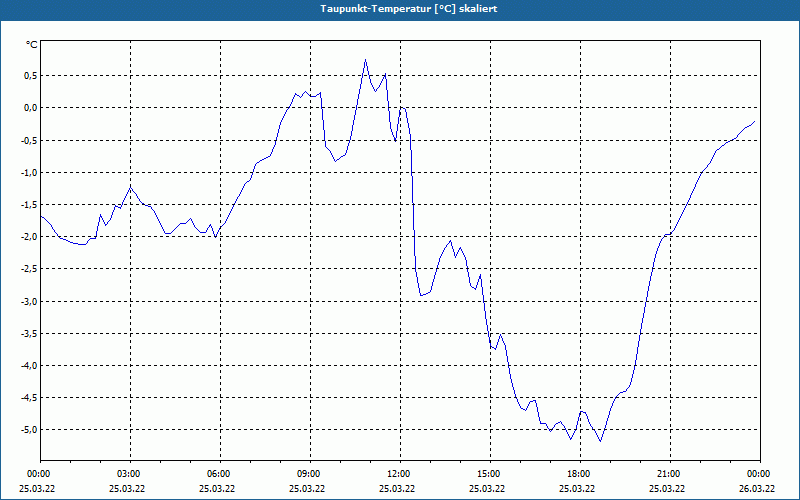Click the 0,5 y-axis label
Screen dimensions: 800x500
[x=31, y=76]
